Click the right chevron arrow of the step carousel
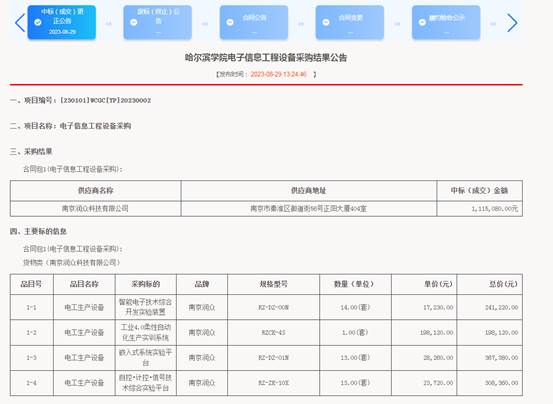Image resolution: width=553 pixels, height=404 pixels. click(x=512, y=23)
